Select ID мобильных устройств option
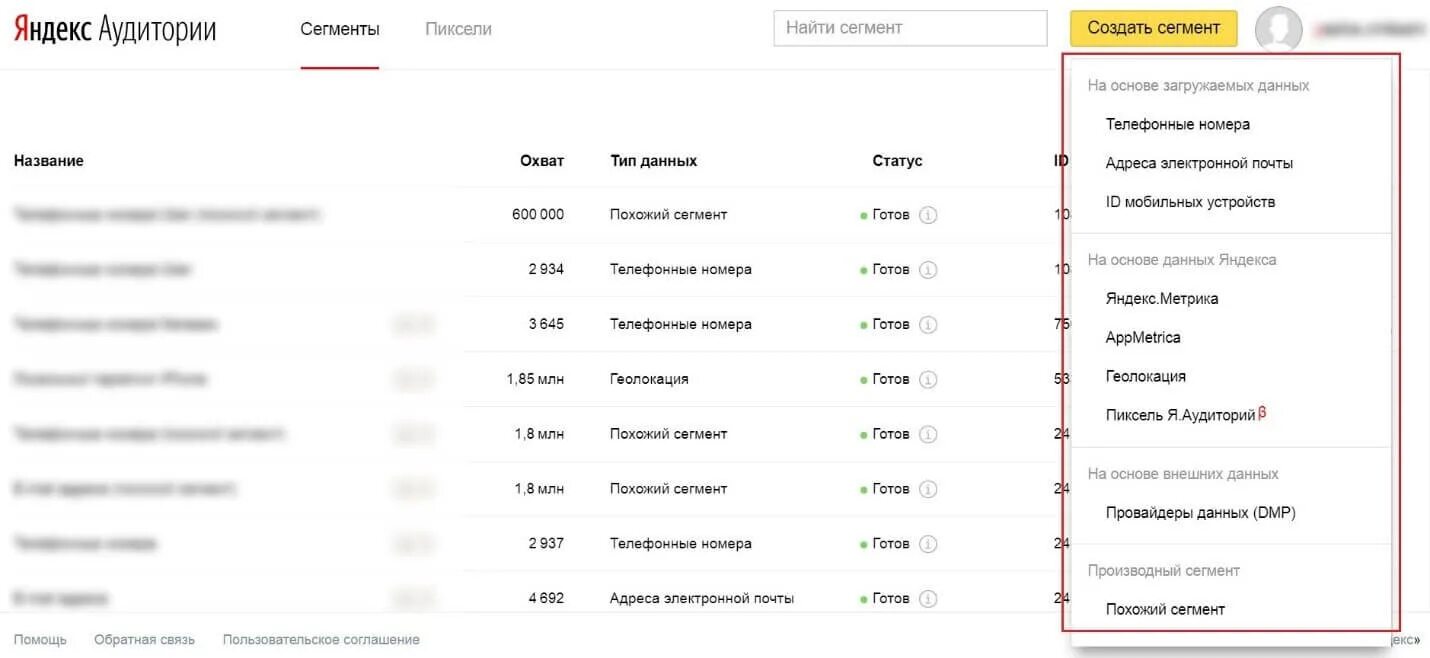The height and width of the screenshot is (658, 1430). tap(1190, 202)
